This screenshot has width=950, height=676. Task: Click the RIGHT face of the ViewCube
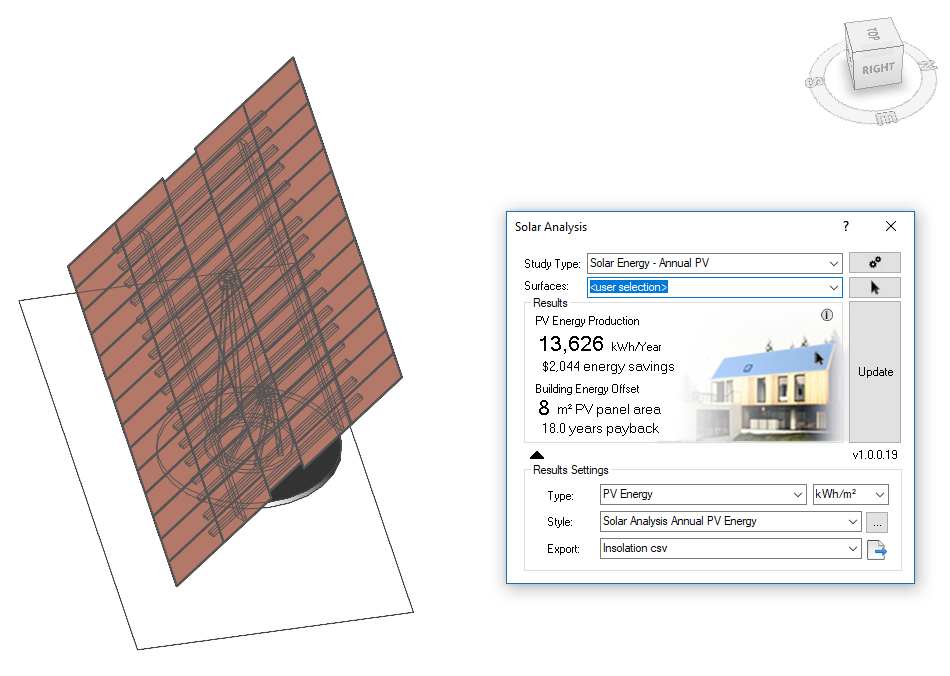[879, 68]
